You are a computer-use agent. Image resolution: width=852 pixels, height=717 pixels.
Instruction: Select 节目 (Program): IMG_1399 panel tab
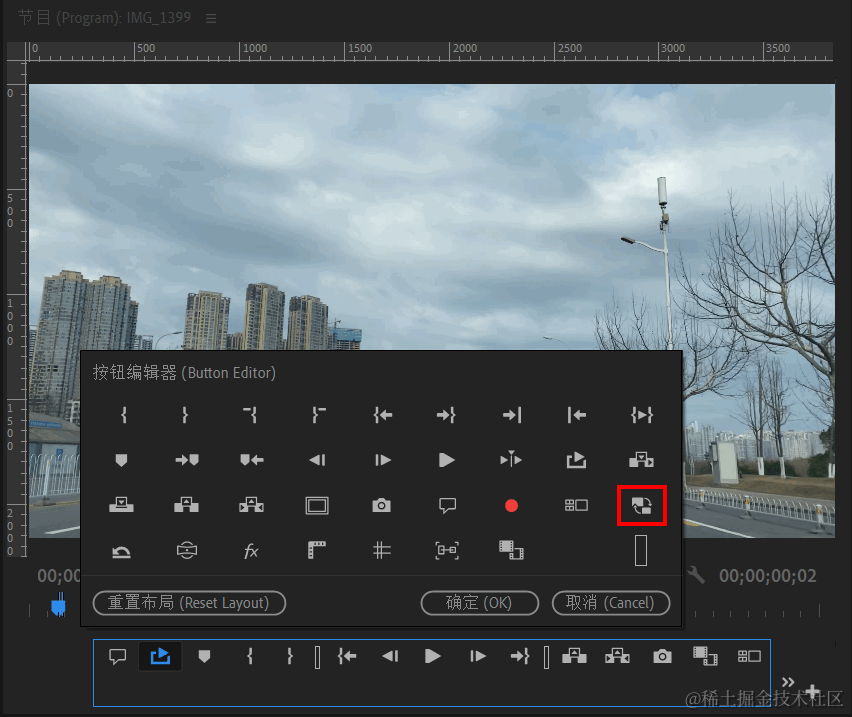[x=105, y=17]
